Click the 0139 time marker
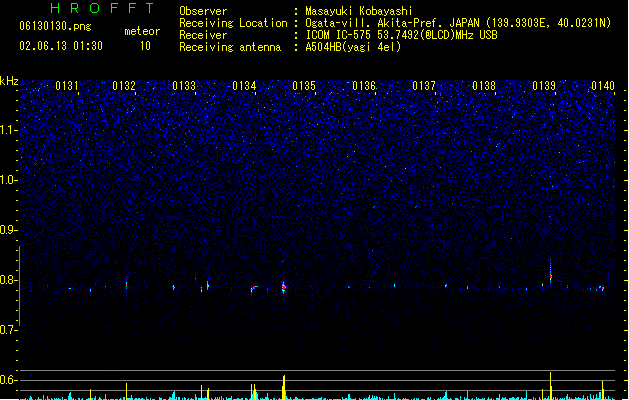The height and width of the screenshot is (400, 629). 544,86
